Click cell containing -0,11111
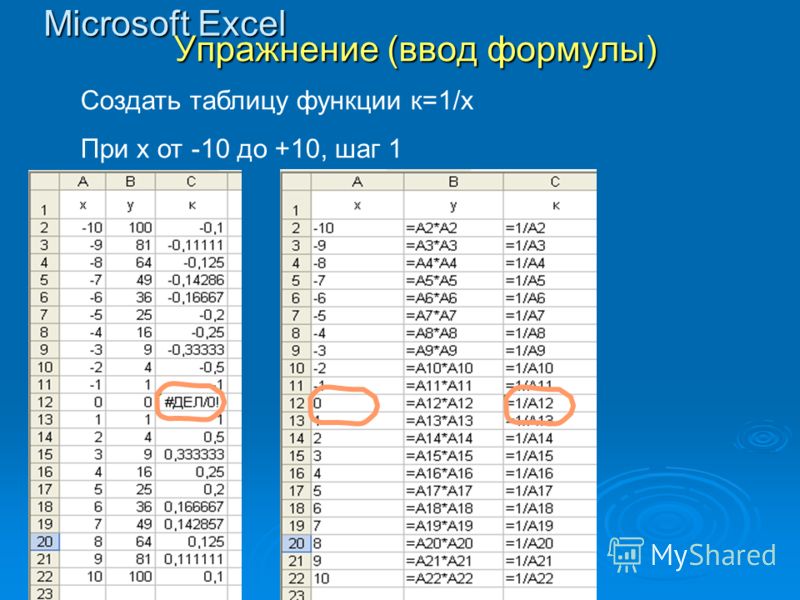The width and height of the screenshot is (800, 600). [191, 245]
